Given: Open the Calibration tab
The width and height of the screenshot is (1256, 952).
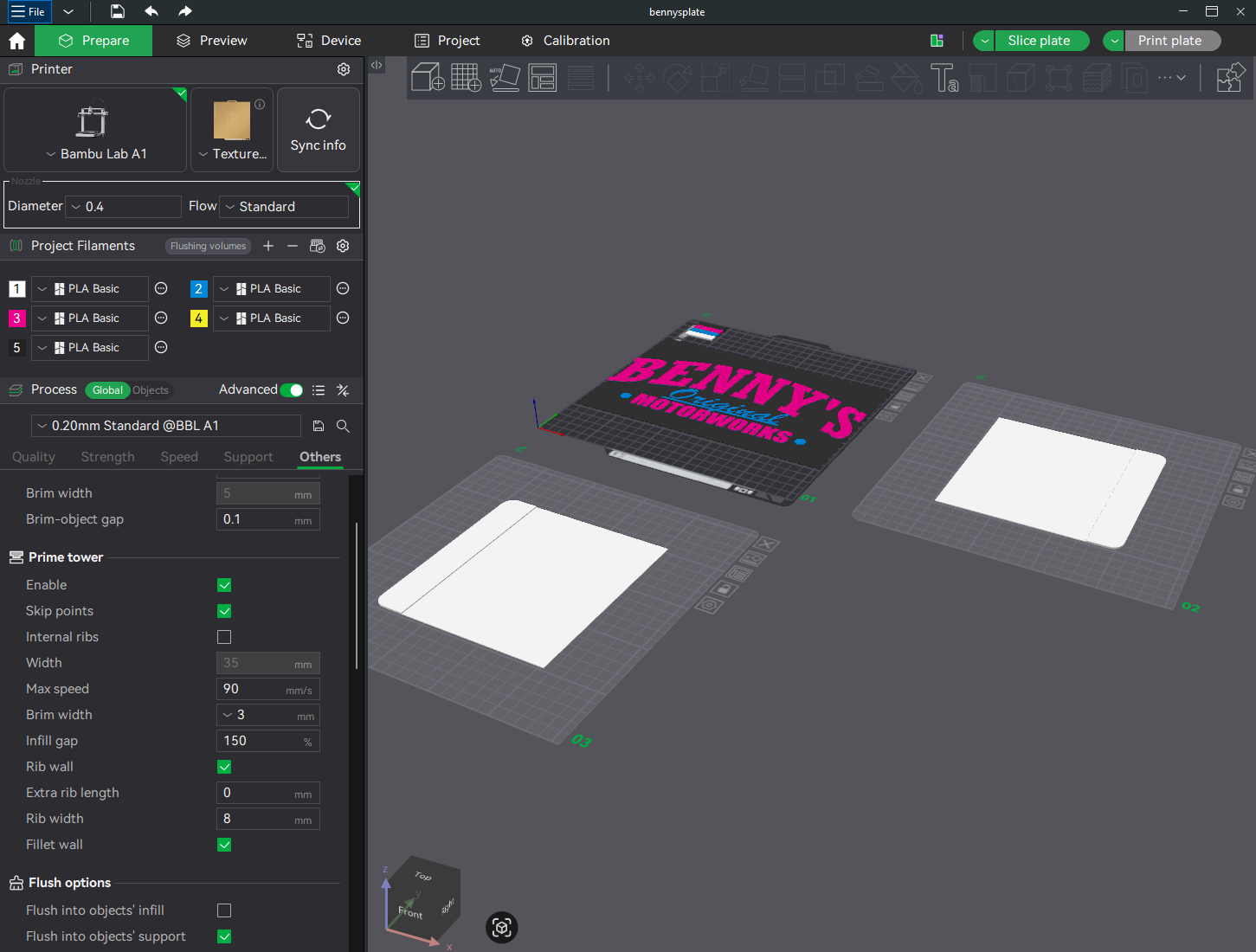Looking at the screenshot, I should (565, 41).
